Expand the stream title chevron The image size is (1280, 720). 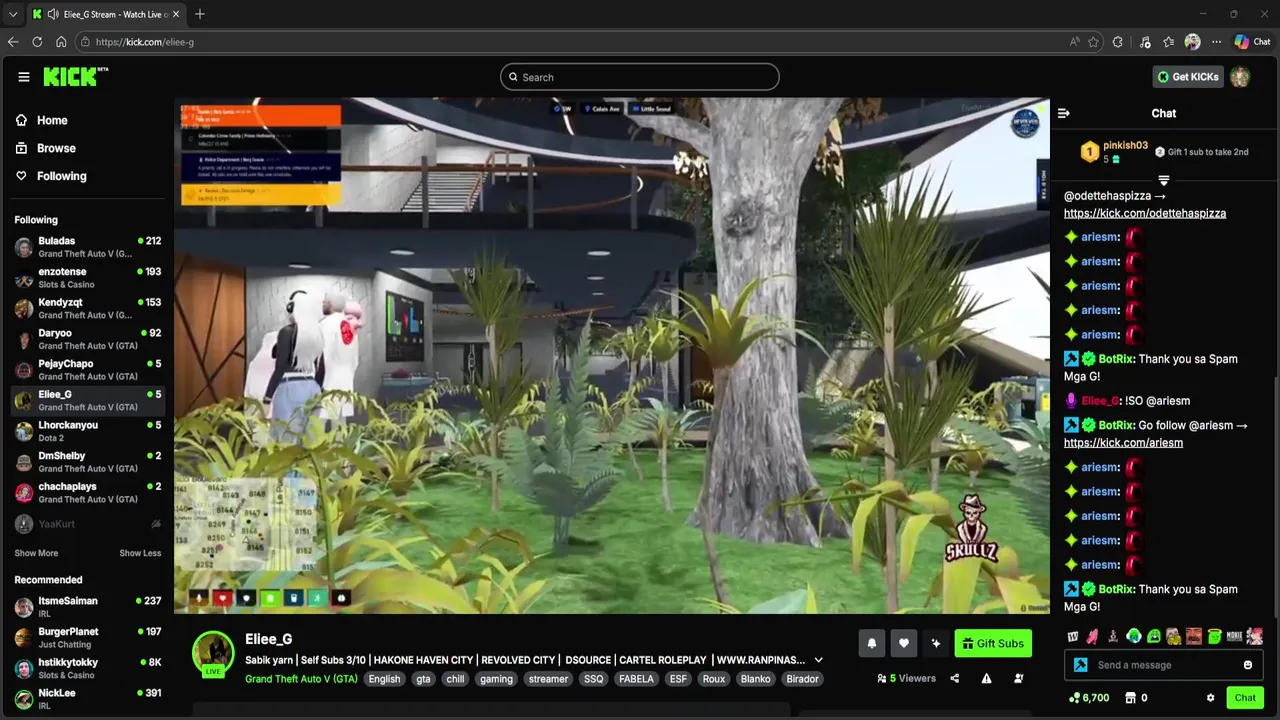[x=818, y=660]
